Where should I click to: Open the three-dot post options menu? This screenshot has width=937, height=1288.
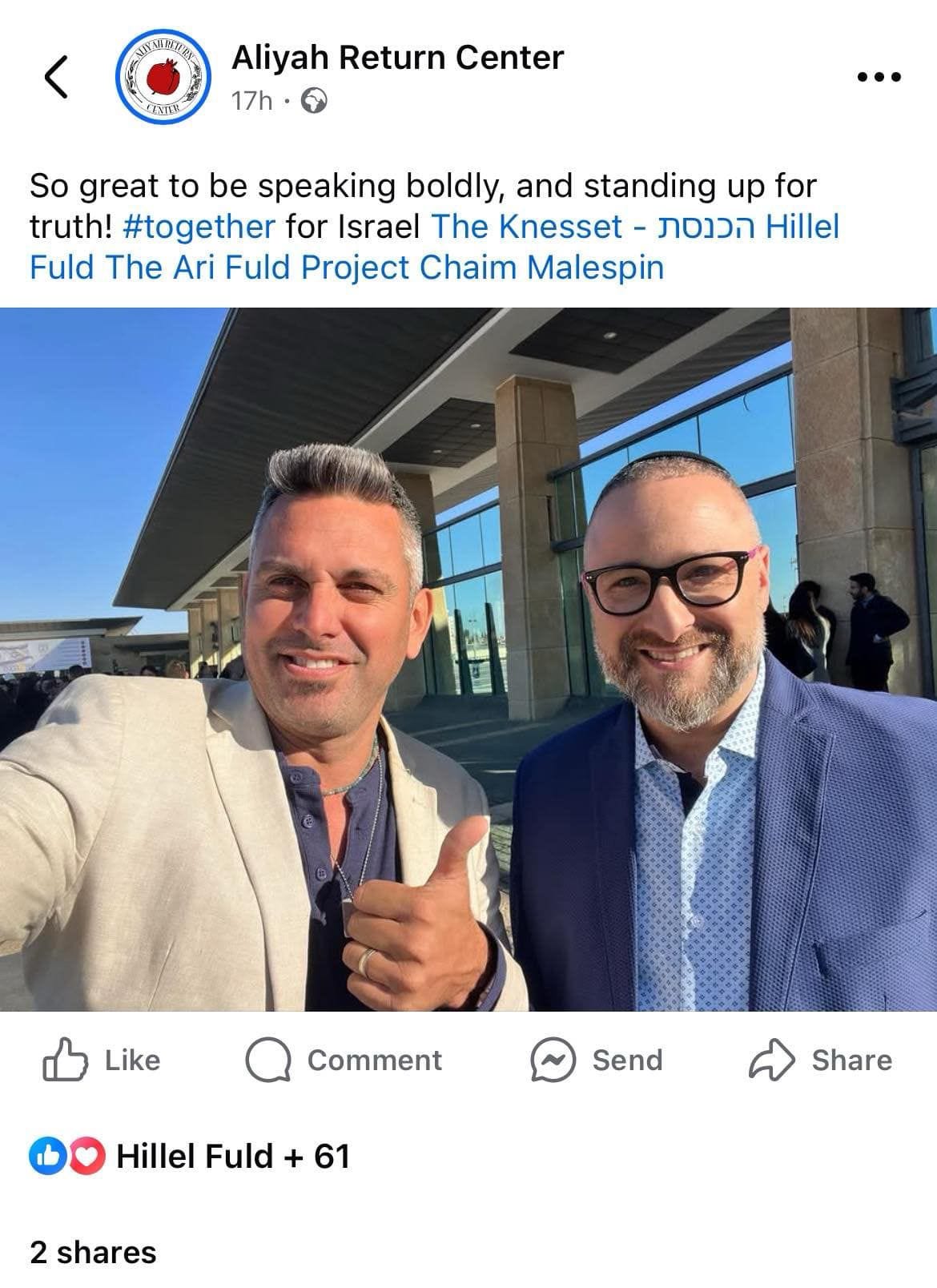(879, 78)
